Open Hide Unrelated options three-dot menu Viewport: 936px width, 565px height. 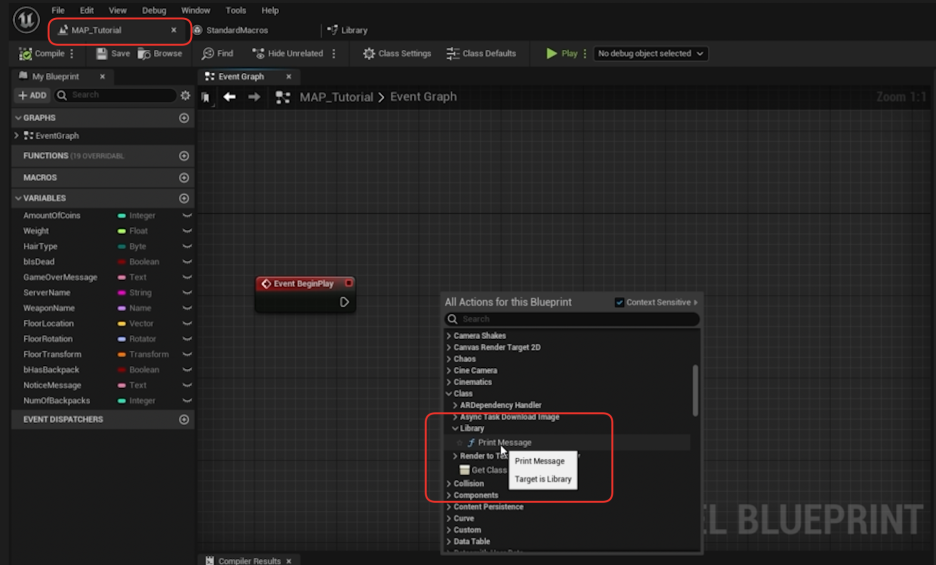point(334,54)
